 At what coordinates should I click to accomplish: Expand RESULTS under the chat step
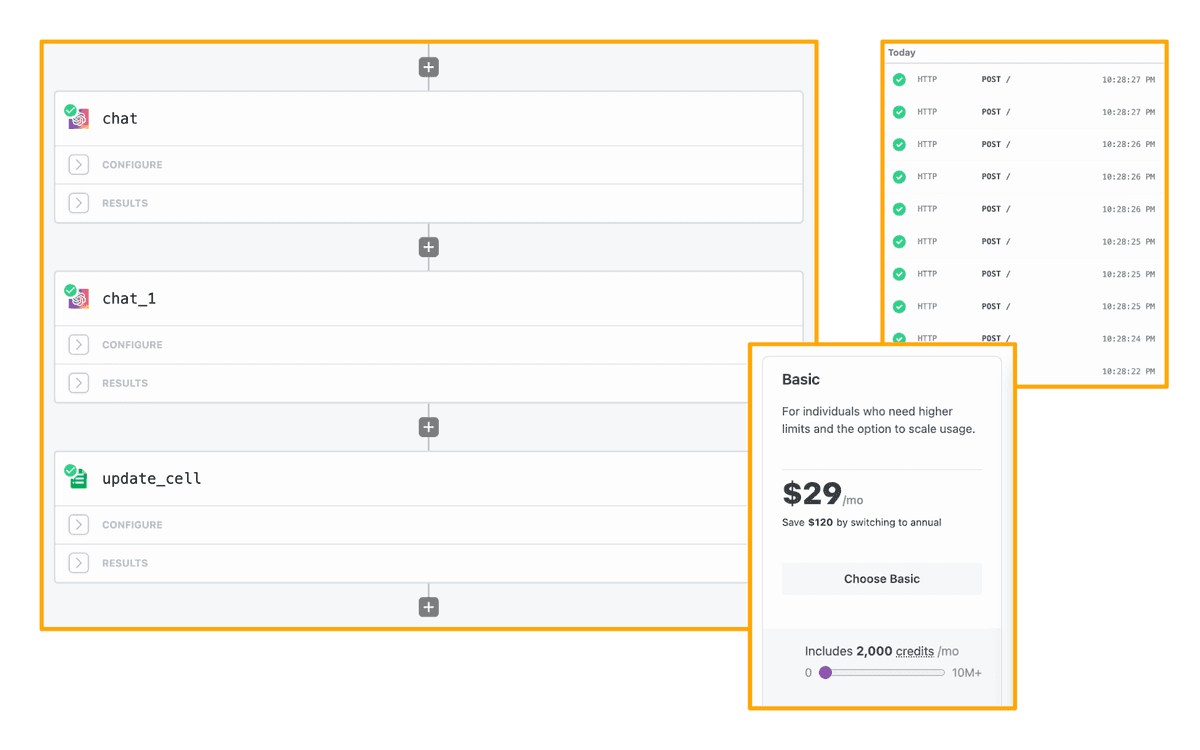pos(79,203)
